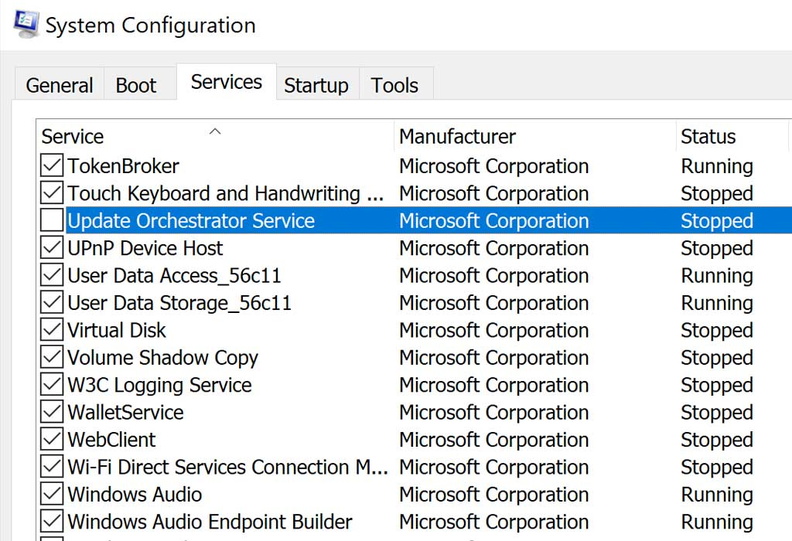Click Running status of Windows Audio Endpoint Builder
The image size is (792, 541).
coord(717,521)
